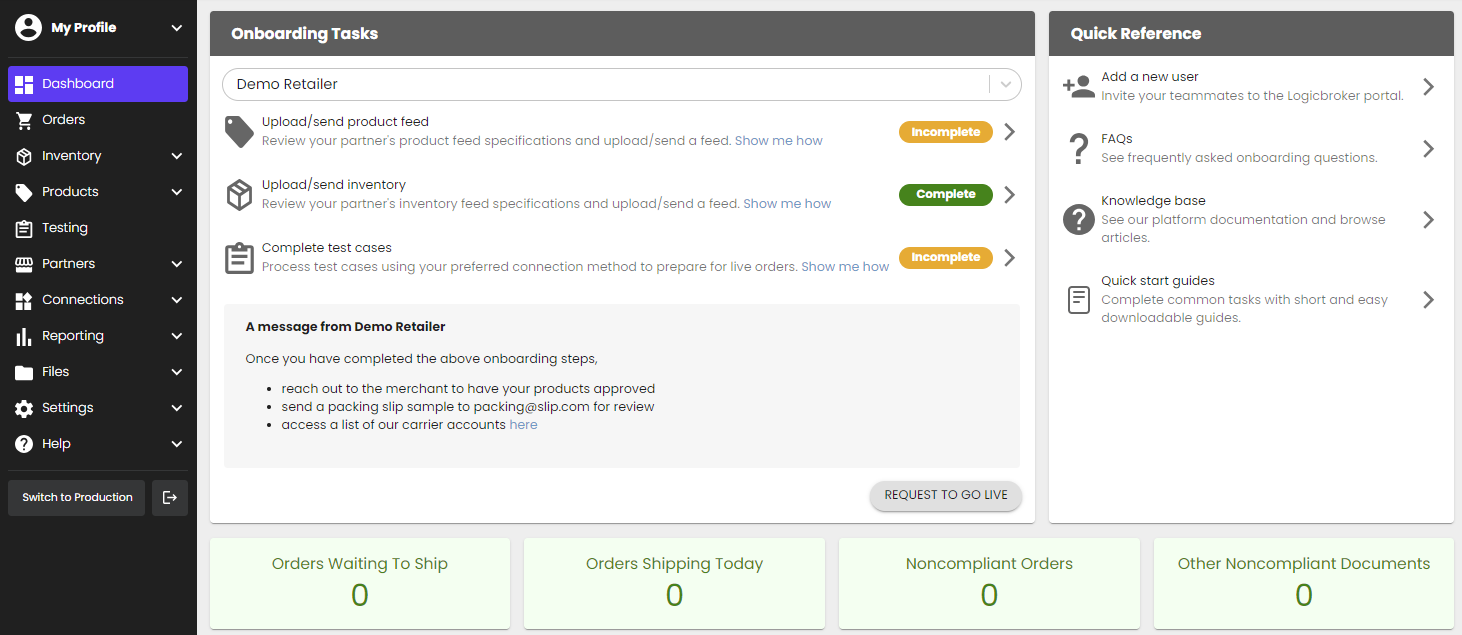Click the Add a new user icon
Screen dimensions: 1462x635
1078,86
